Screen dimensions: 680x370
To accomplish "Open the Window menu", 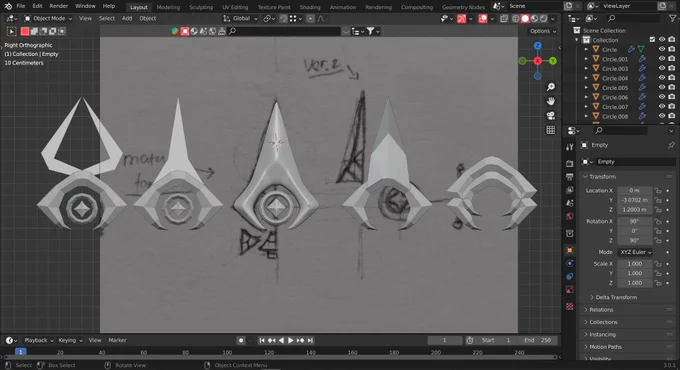I will 85,6.
